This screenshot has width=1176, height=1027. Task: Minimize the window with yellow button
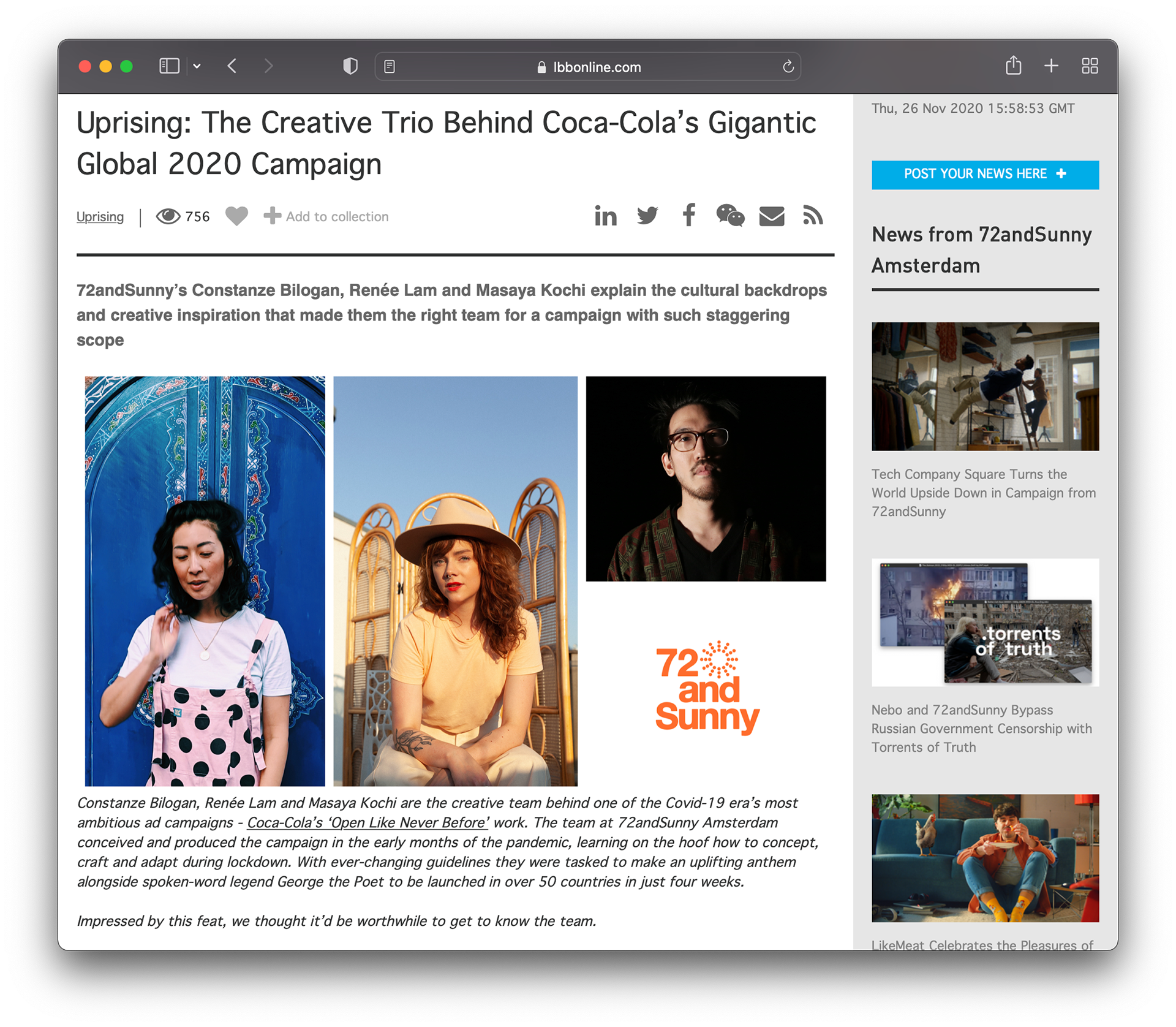tap(106, 66)
